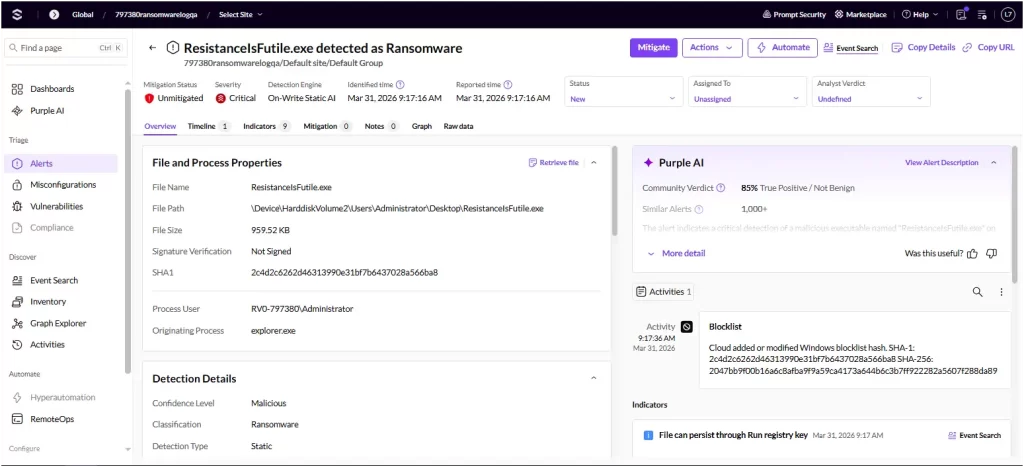Click the Reported time info icon
Viewport: 1024px width, 467px height.
tap(508, 84)
